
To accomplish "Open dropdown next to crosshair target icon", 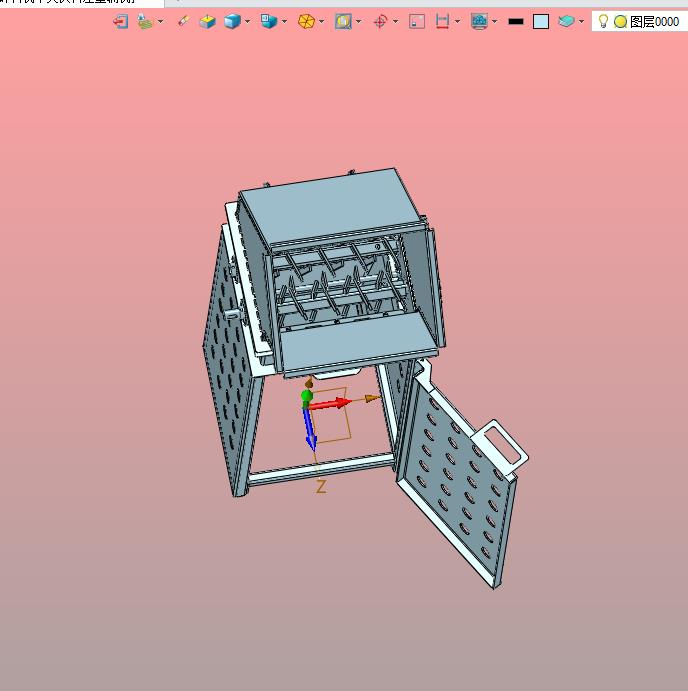I will click(x=395, y=21).
